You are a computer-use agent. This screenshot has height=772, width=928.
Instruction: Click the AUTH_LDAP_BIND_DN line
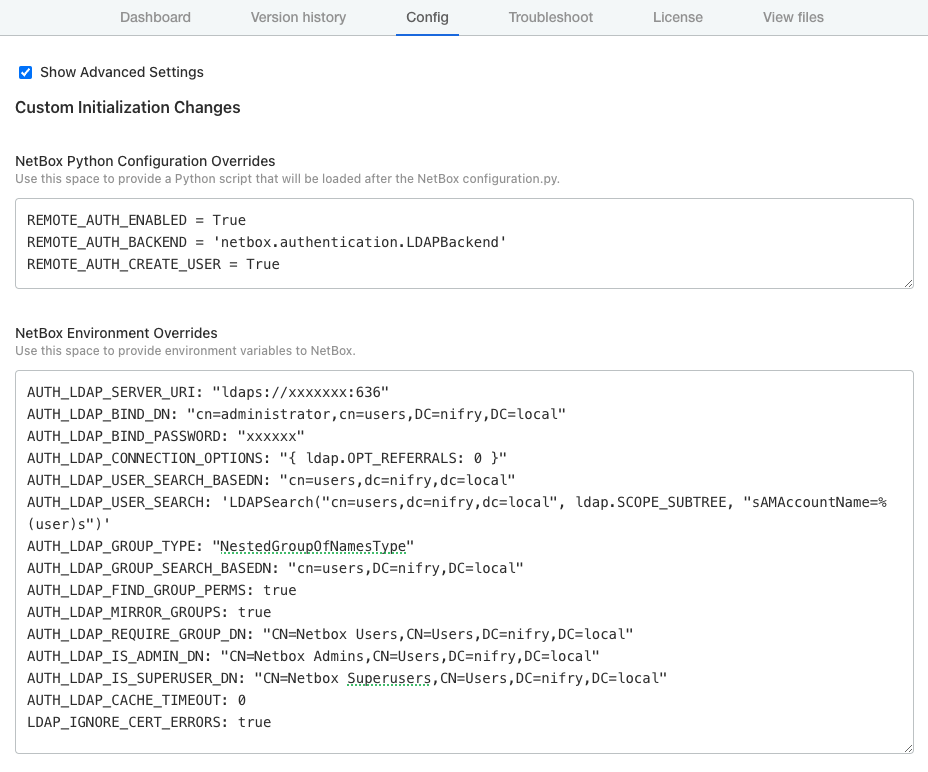pyautogui.click(x=297, y=414)
